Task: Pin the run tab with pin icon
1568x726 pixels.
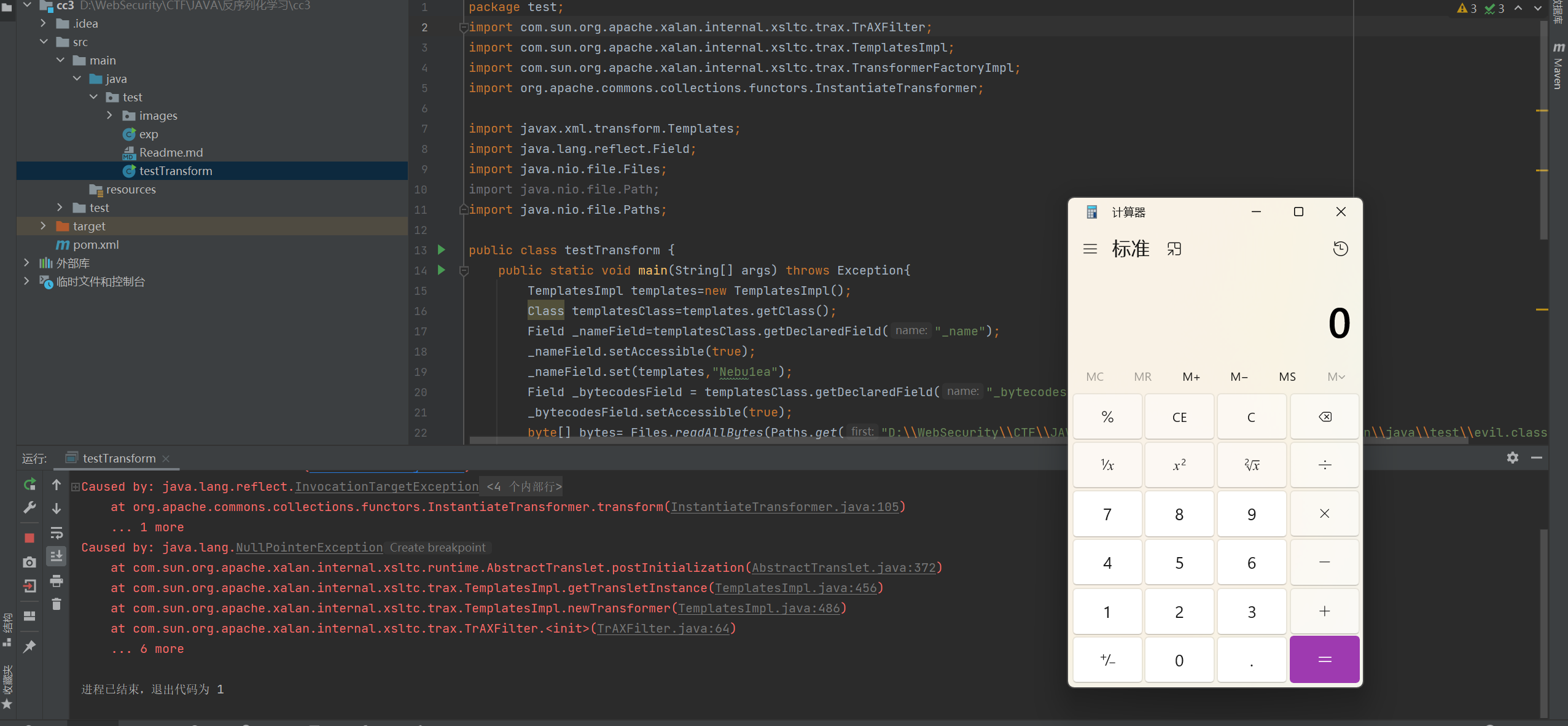Action: [x=29, y=646]
